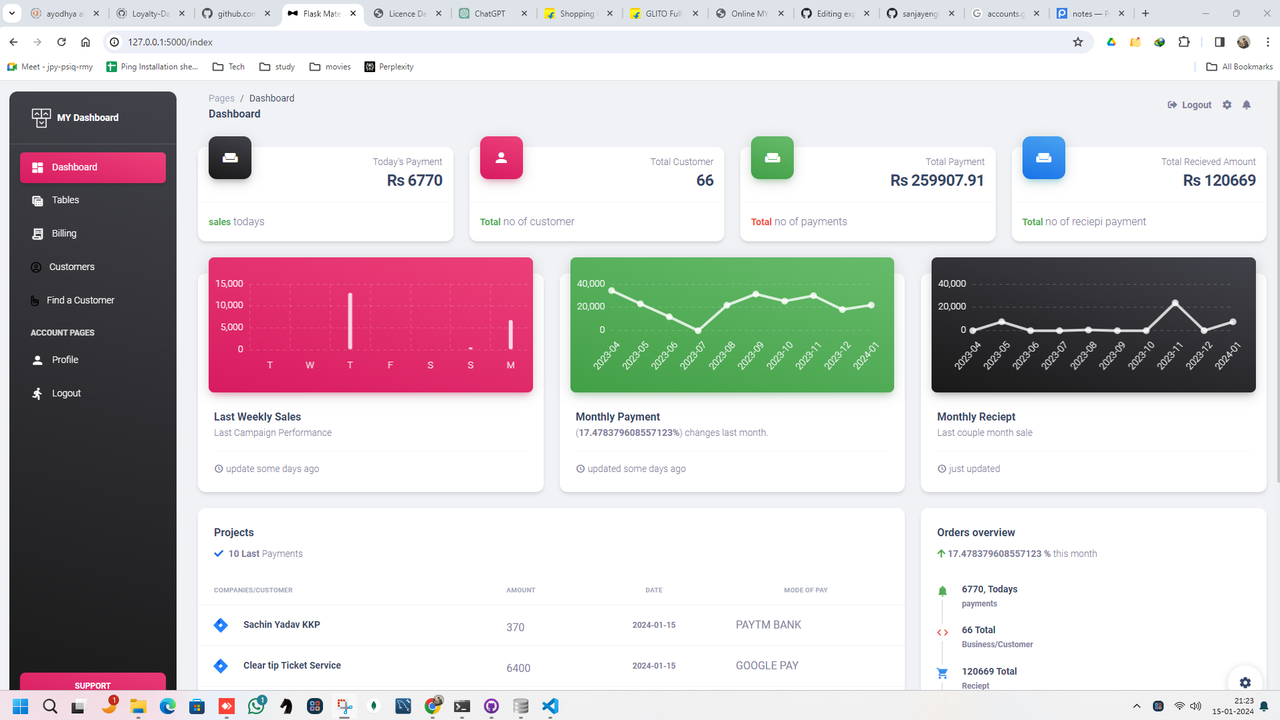This screenshot has width=1280, height=720.
Task: Expand the study bookmarks folder
Action: pos(276,66)
